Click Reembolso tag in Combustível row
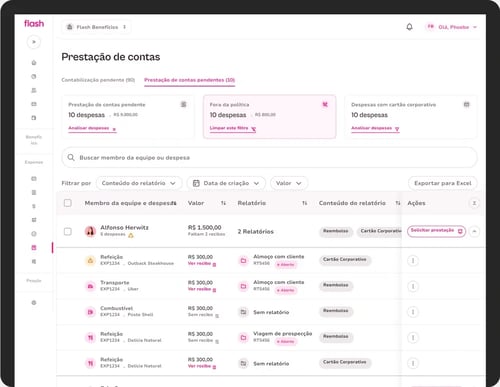The width and height of the screenshot is (500, 387). click(336, 311)
